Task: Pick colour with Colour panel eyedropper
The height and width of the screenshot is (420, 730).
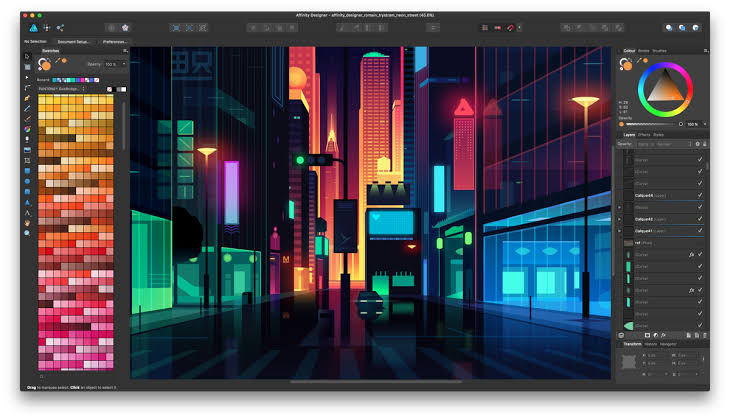Action: (x=639, y=61)
